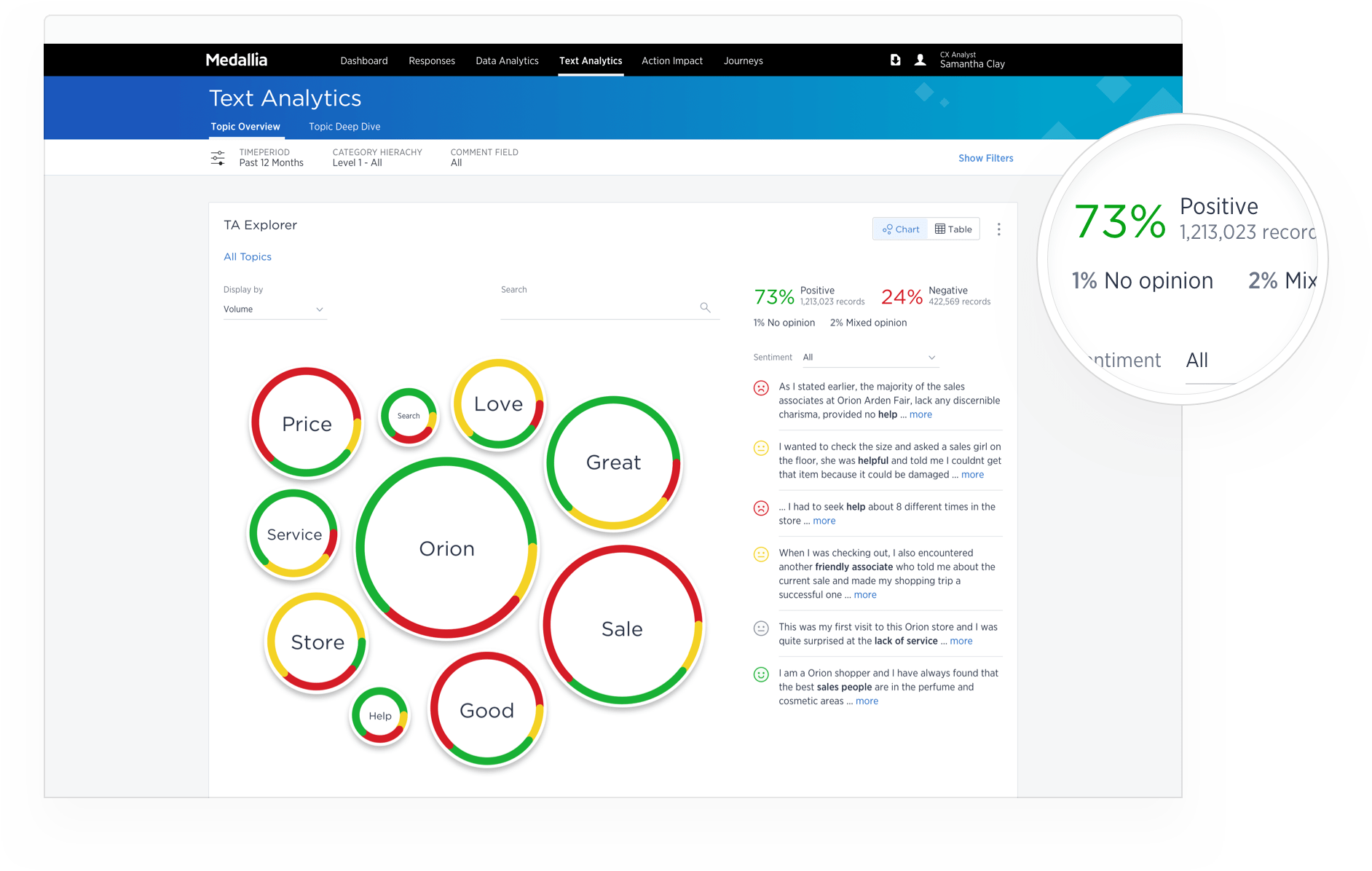This screenshot has height=871, width=1372.
Task: Open the document export icon in the header
Action: point(894,60)
